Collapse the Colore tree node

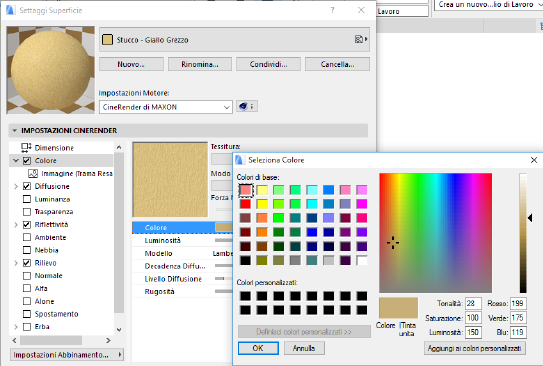click(x=16, y=161)
